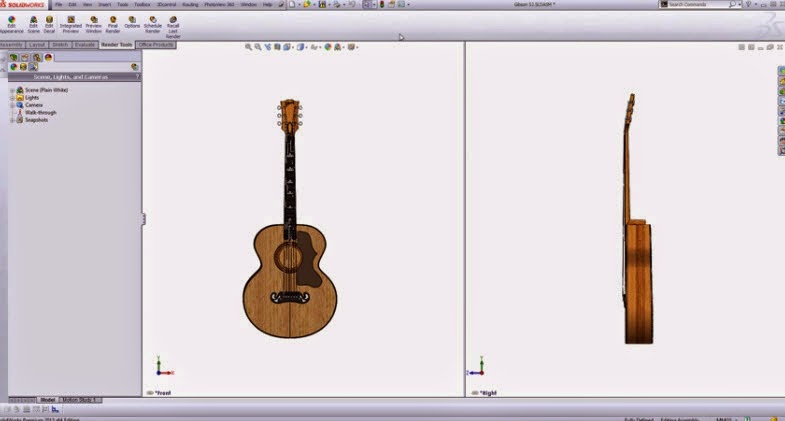
Task: Click the PhotoView options icon in DisplayManager panel
Action: pyautogui.click(x=135, y=67)
